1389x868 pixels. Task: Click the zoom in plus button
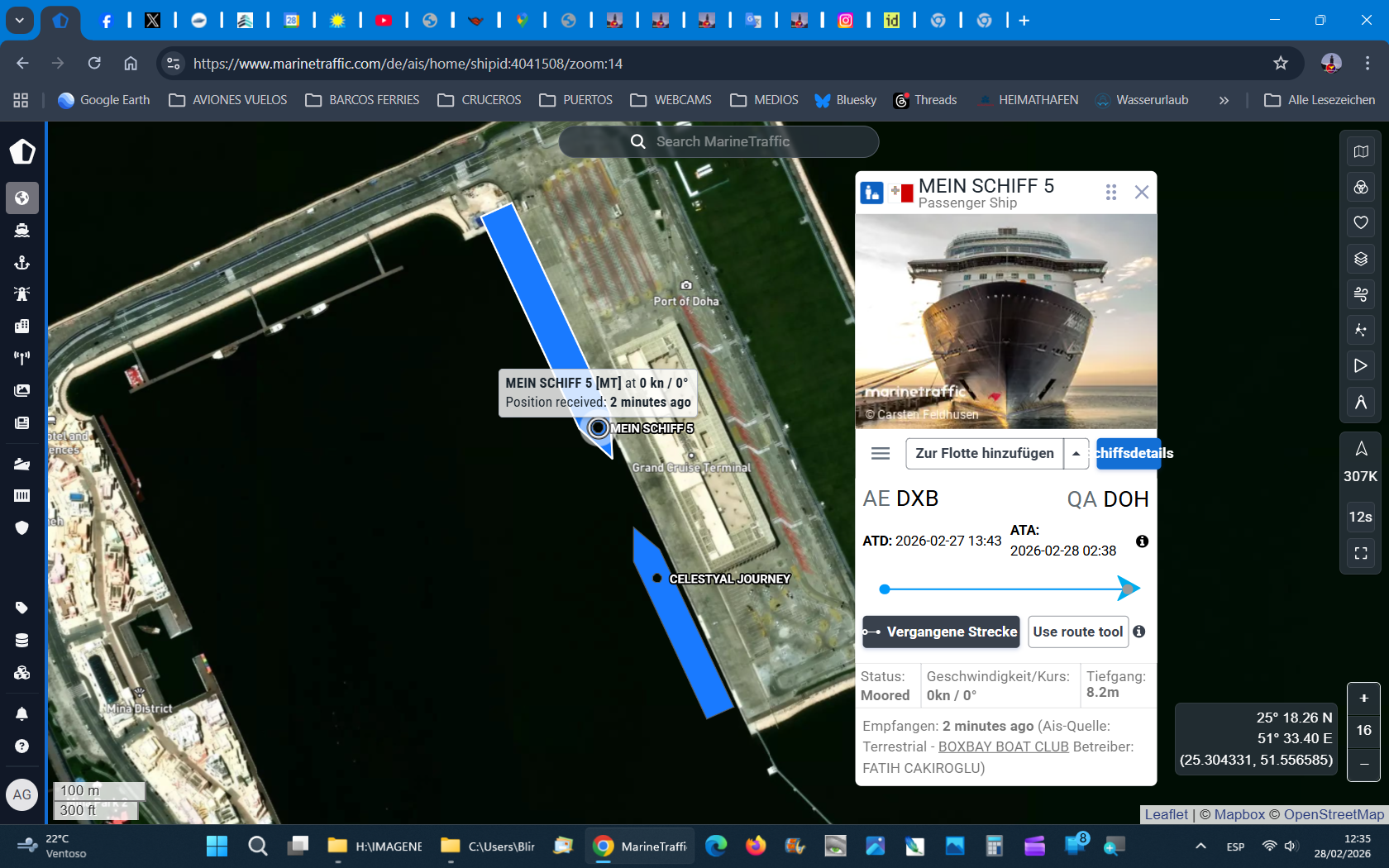click(1363, 699)
